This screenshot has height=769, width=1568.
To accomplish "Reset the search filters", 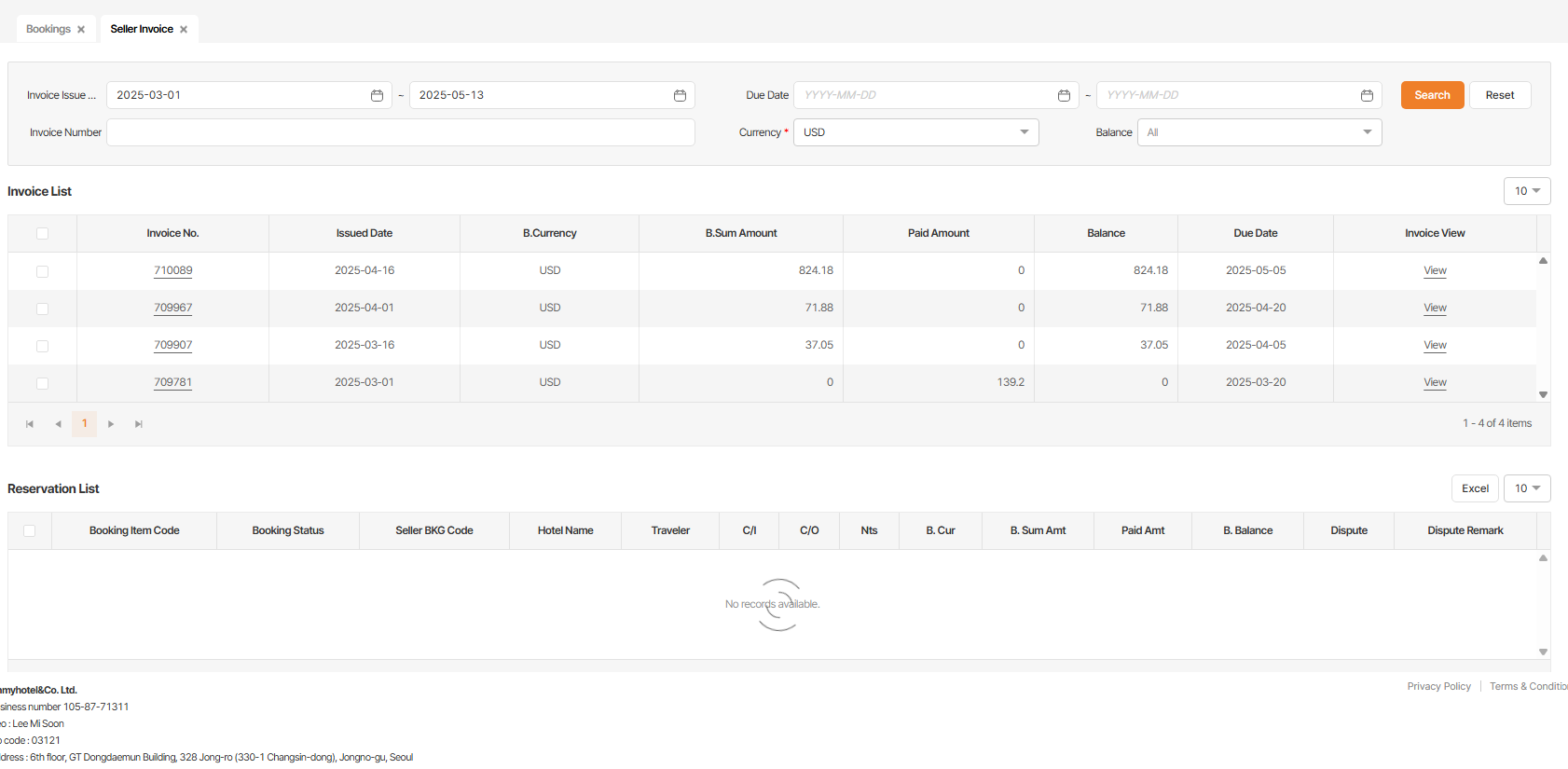I will coord(1500,95).
